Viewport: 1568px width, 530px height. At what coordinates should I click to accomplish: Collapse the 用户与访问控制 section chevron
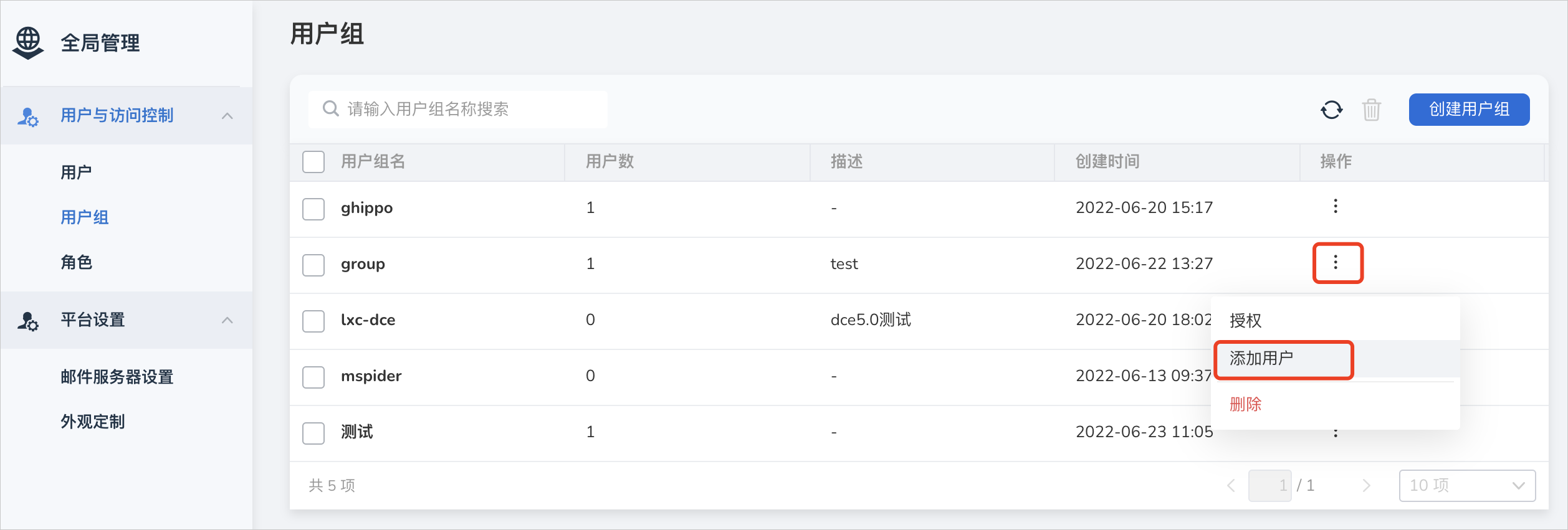227,116
